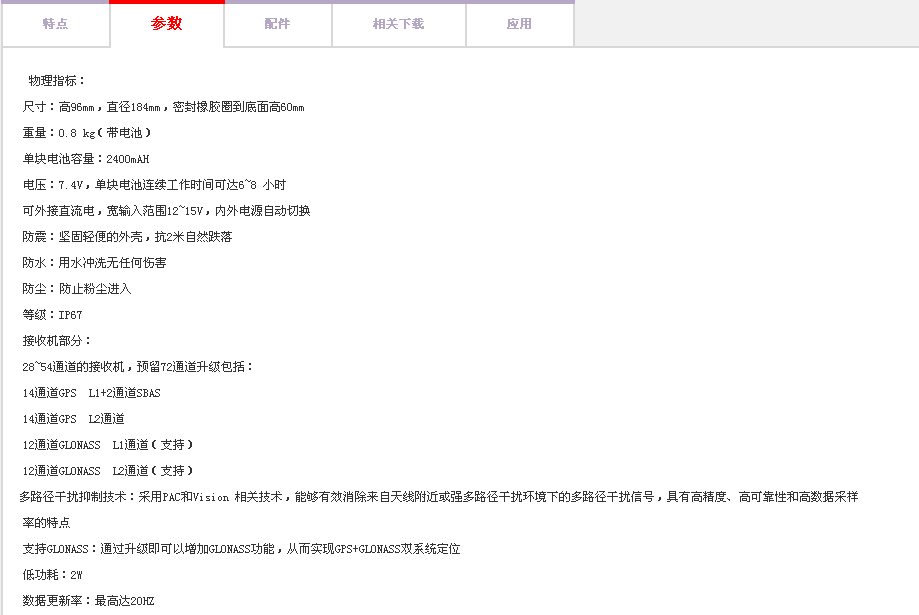This screenshot has width=919, height=615.
Task: Click the 尺寸 dimensions line
Action: [163, 107]
